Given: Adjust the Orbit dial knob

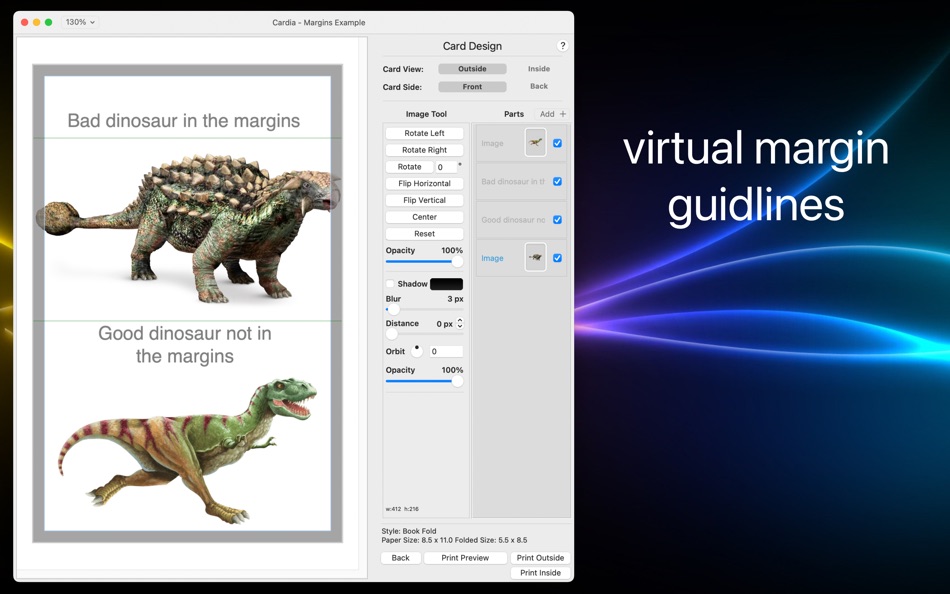Looking at the screenshot, I should [417, 351].
